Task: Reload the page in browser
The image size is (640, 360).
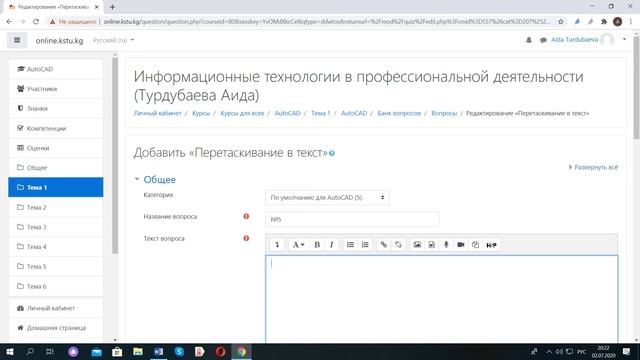Action: [x=36, y=21]
